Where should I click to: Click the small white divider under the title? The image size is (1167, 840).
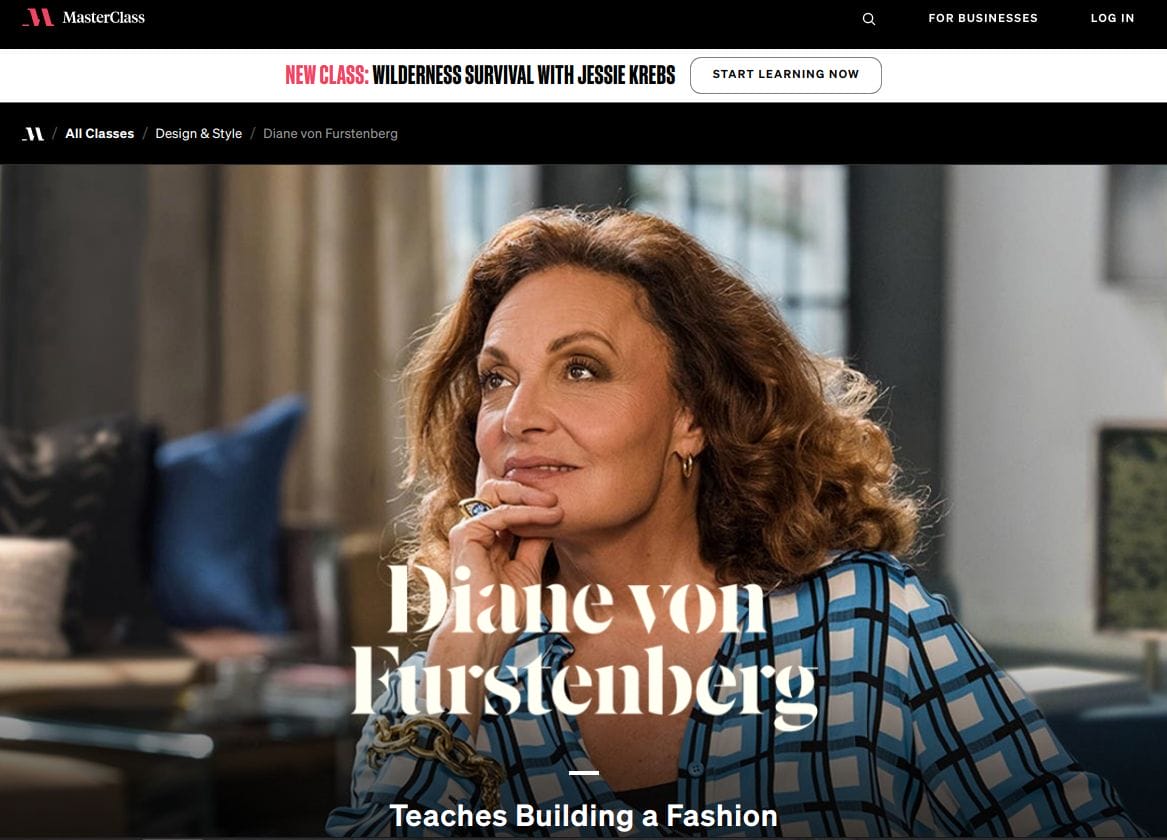click(x=584, y=772)
